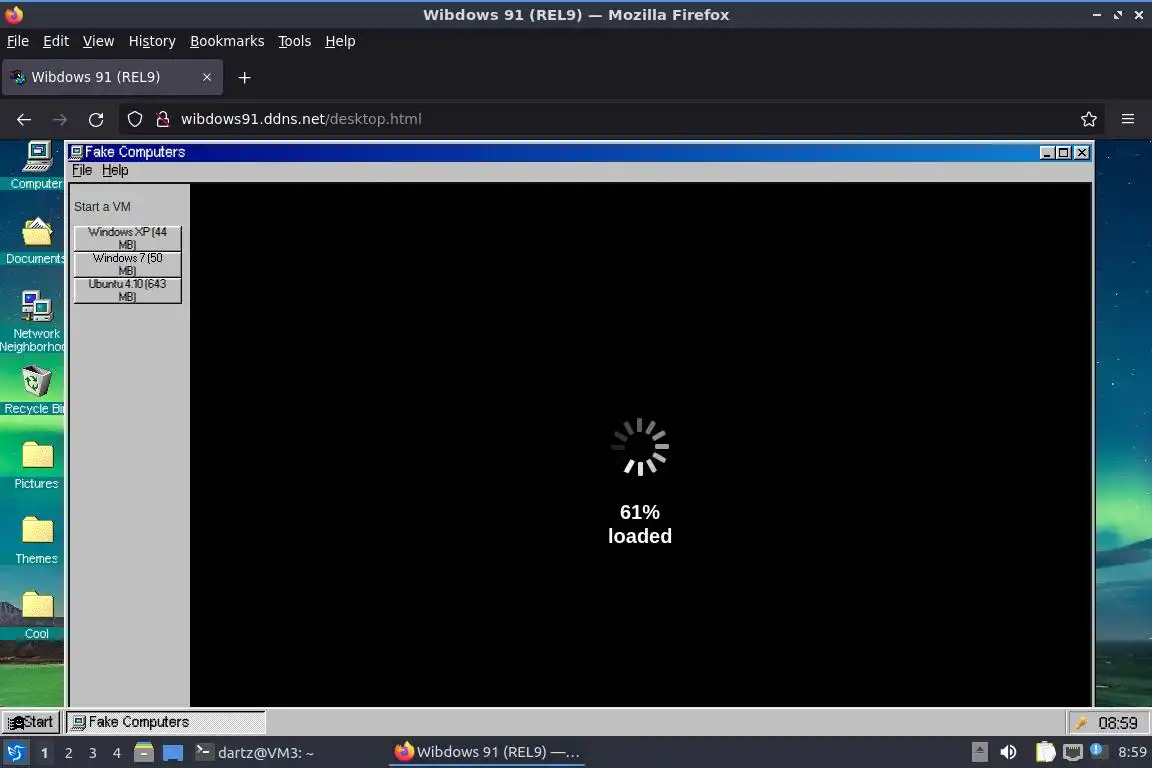Open Firefox History menu

point(152,41)
